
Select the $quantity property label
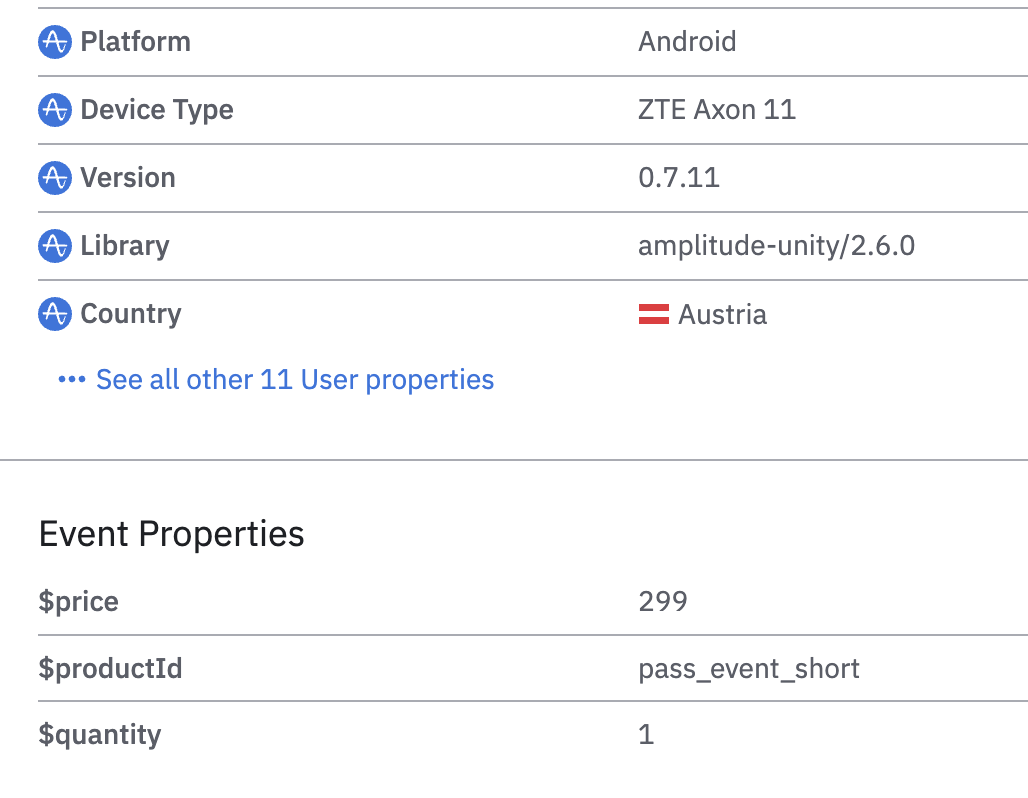(100, 735)
